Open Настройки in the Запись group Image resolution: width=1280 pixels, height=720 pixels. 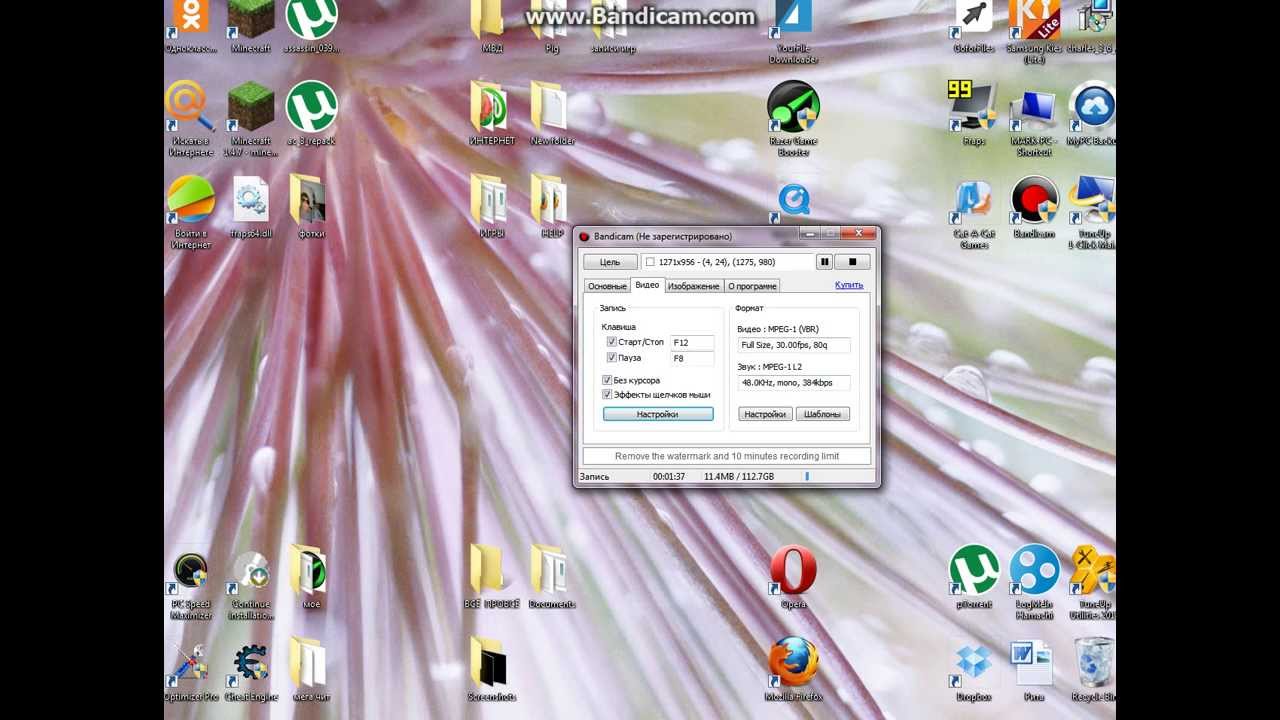[x=658, y=414]
